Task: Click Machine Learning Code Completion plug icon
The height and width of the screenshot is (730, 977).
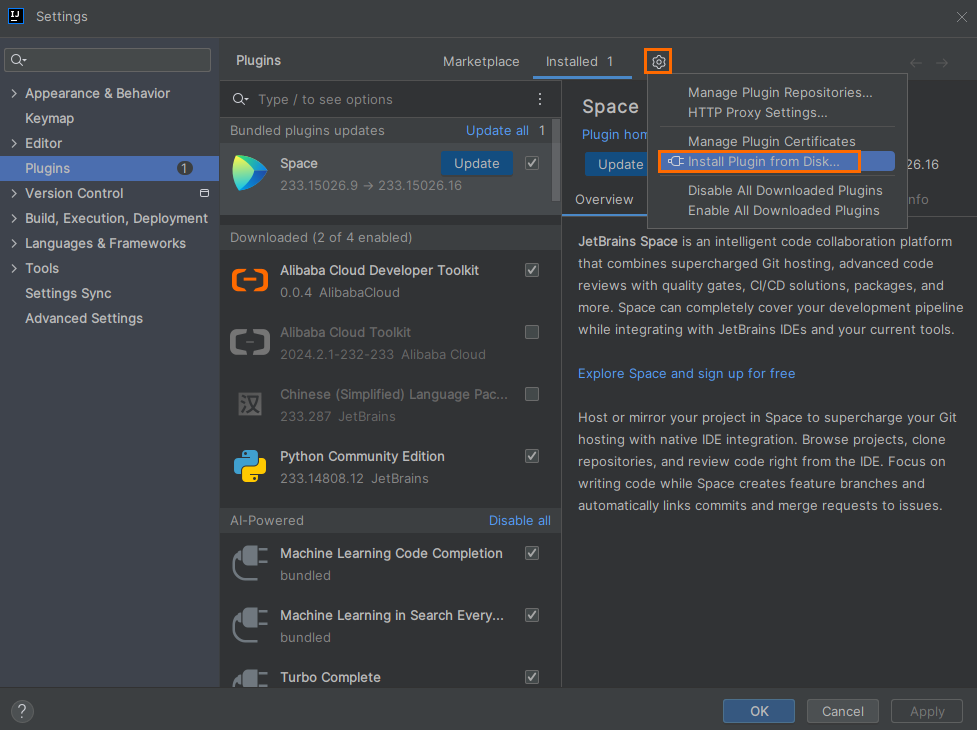Action: click(x=250, y=562)
